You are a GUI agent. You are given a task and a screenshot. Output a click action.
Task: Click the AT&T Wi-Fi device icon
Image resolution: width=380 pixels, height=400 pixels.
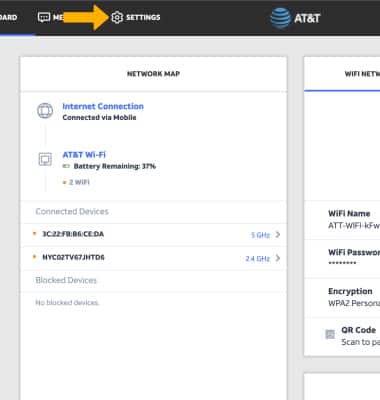pos(45,159)
